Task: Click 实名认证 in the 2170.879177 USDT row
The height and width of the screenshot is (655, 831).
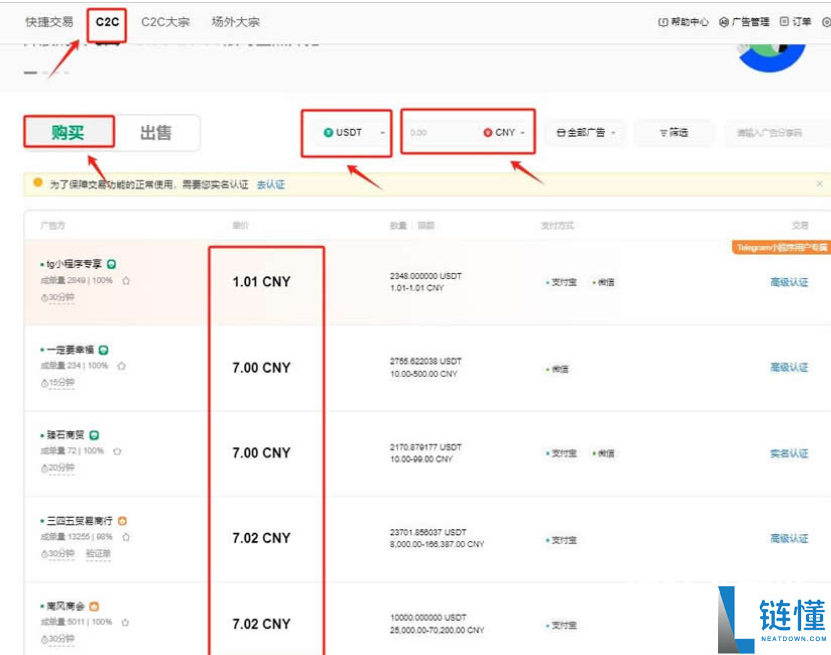Action: [x=789, y=453]
